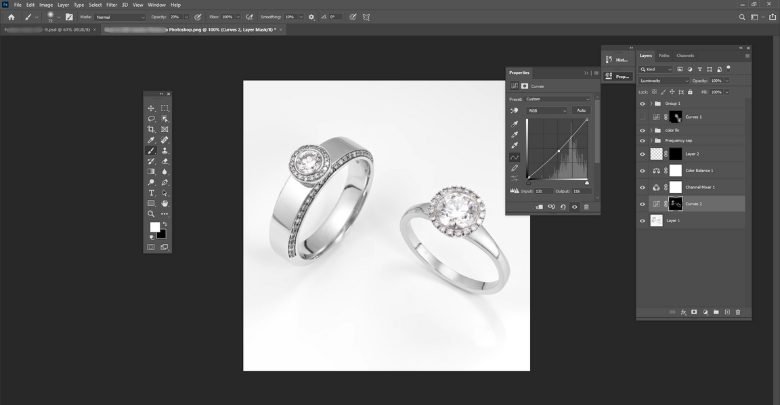Open the Edit Toolbar three-dots menu
Screen dimensions: 780x405
(x=165, y=214)
